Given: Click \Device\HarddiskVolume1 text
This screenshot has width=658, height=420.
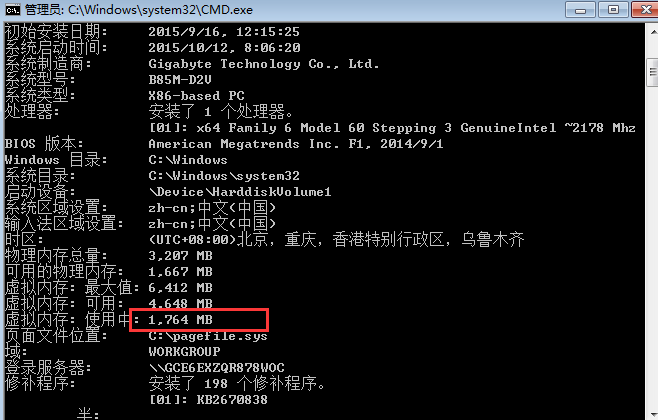Looking at the screenshot, I should coord(240,192).
